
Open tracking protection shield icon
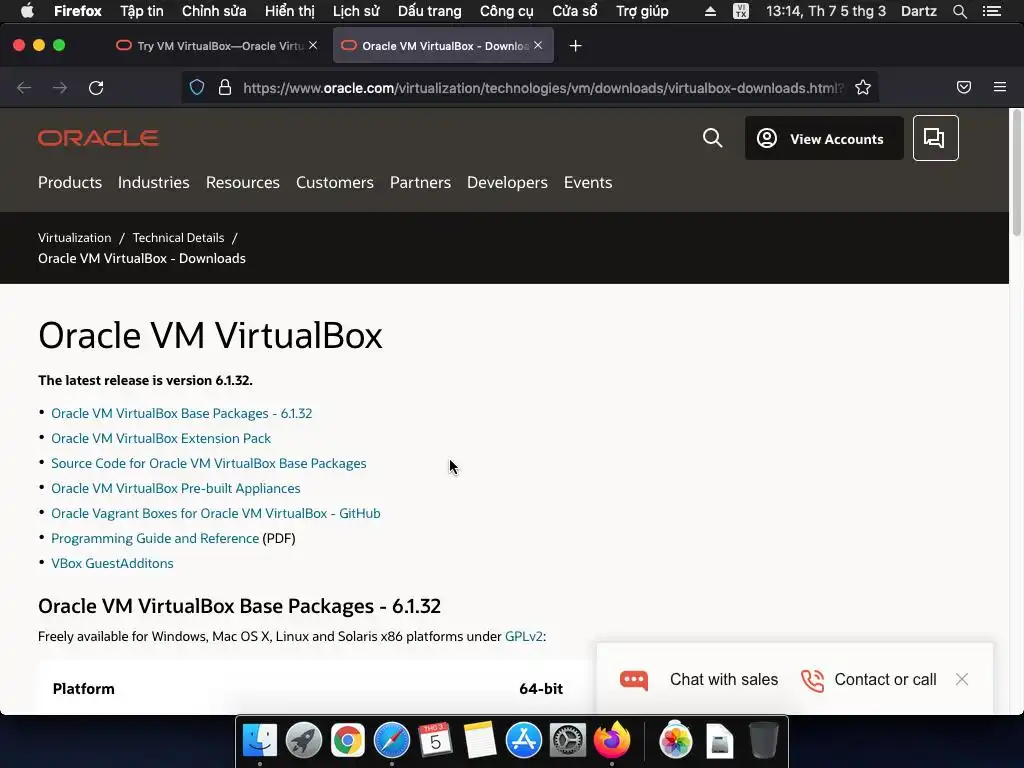coord(197,88)
